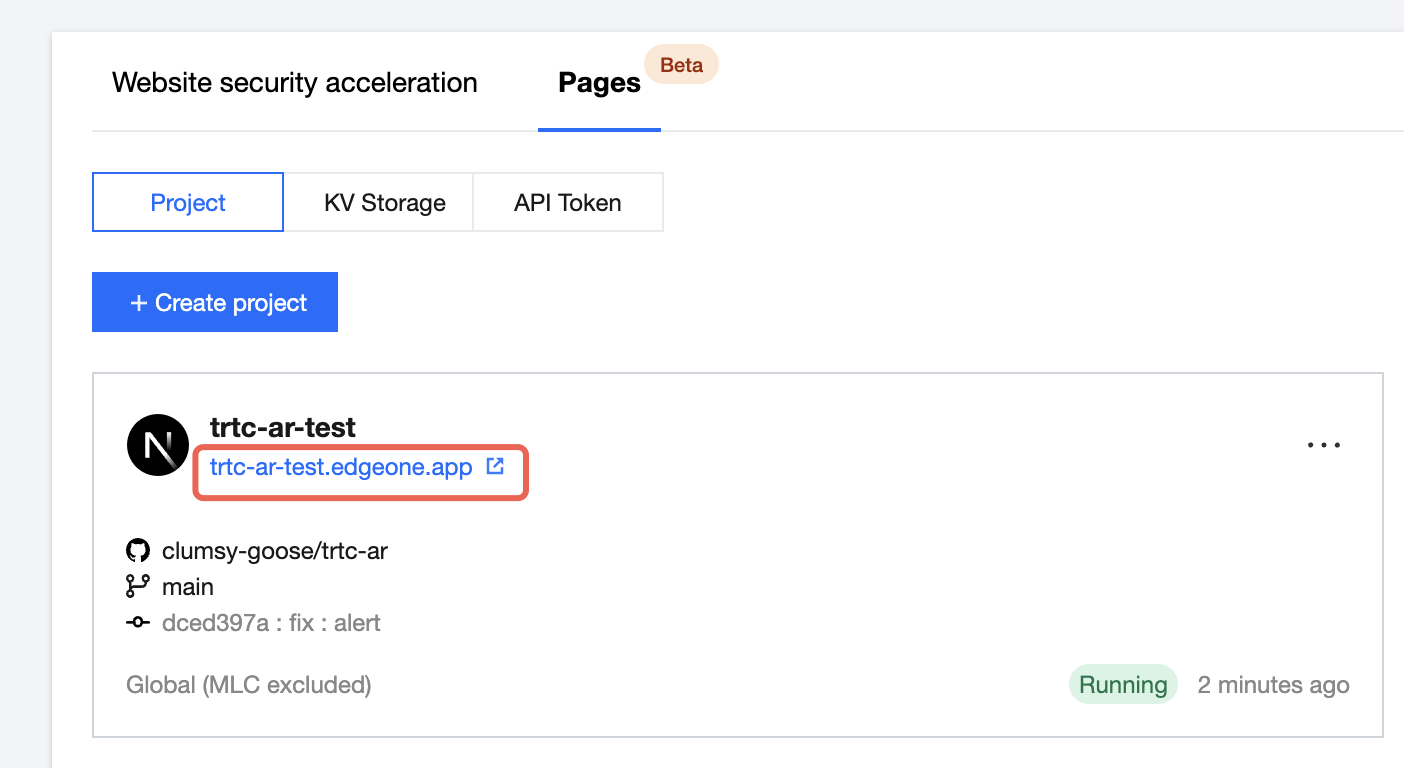Screen dimensions: 1404x768
Task: Open the API Token section
Action: pyautogui.click(x=567, y=203)
